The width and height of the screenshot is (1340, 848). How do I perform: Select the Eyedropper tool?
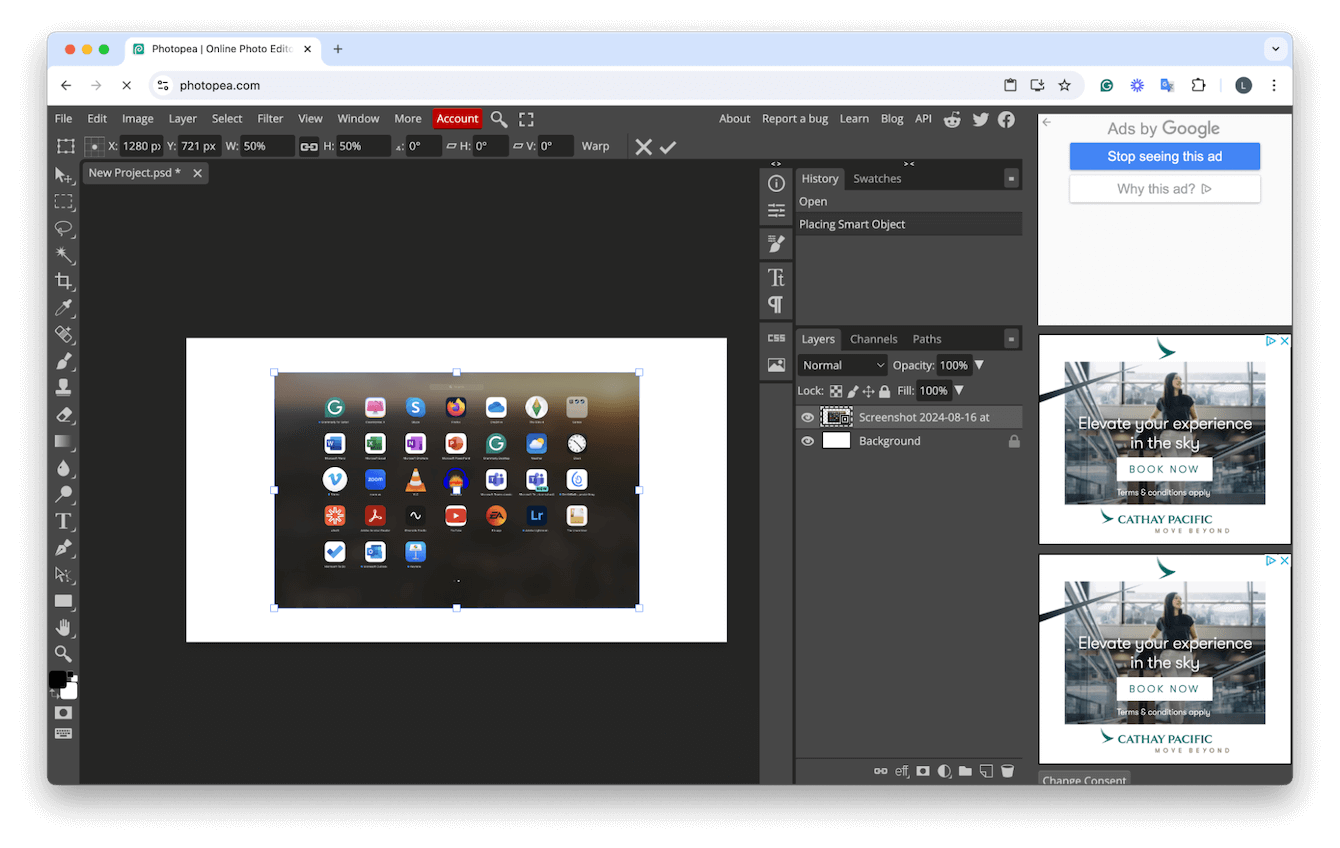[x=64, y=307]
